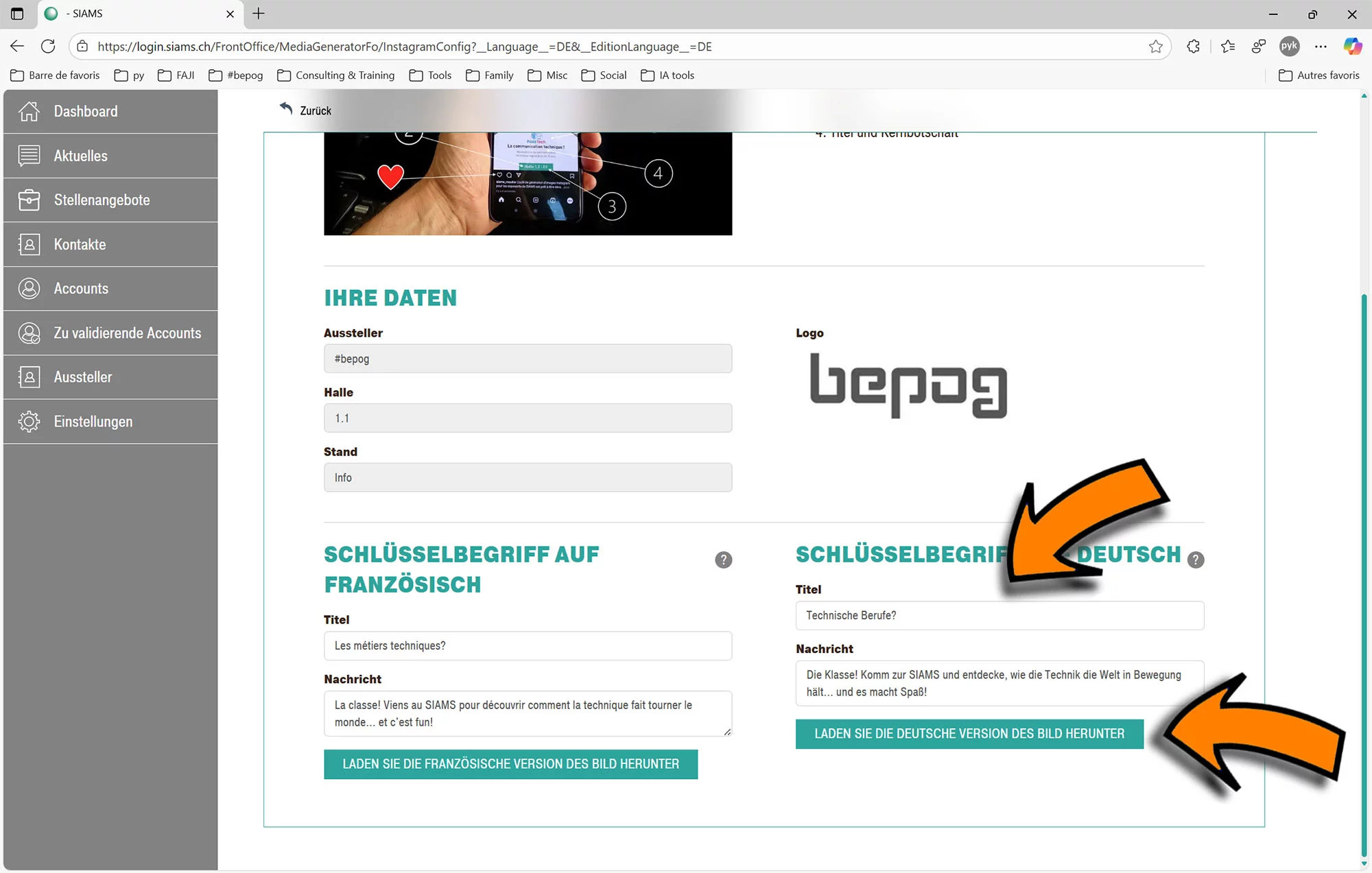Select Aussteller in the sidebar menu
The width and height of the screenshot is (1372, 873).
pyautogui.click(x=83, y=377)
